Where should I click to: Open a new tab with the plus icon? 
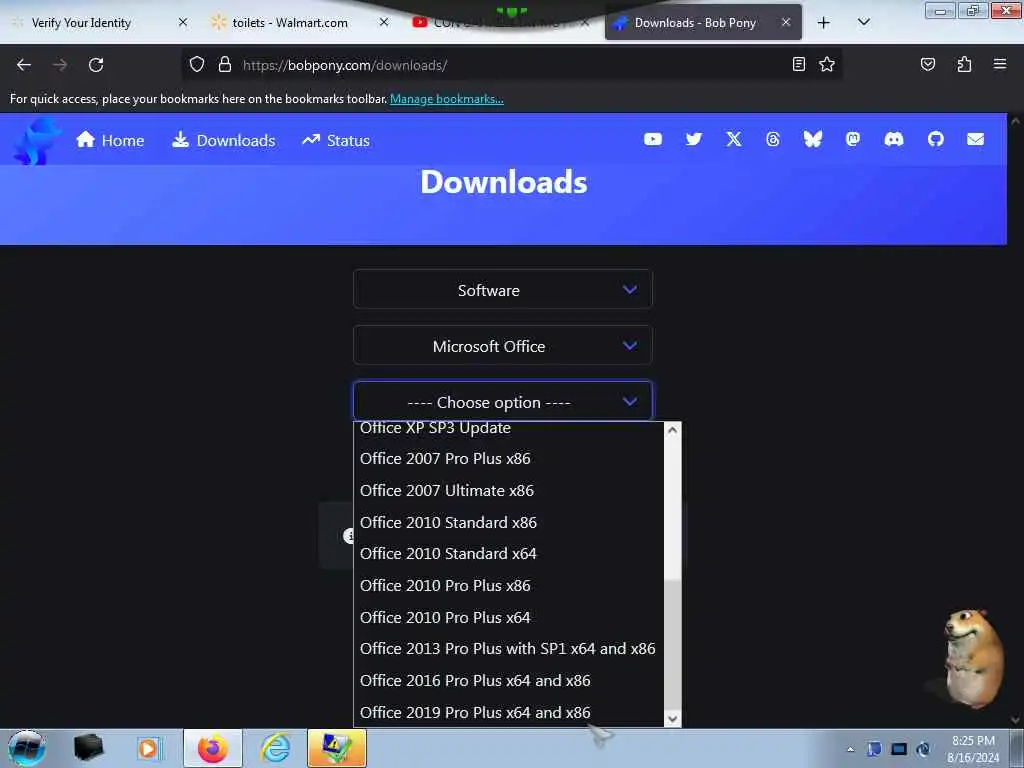pos(824,23)
